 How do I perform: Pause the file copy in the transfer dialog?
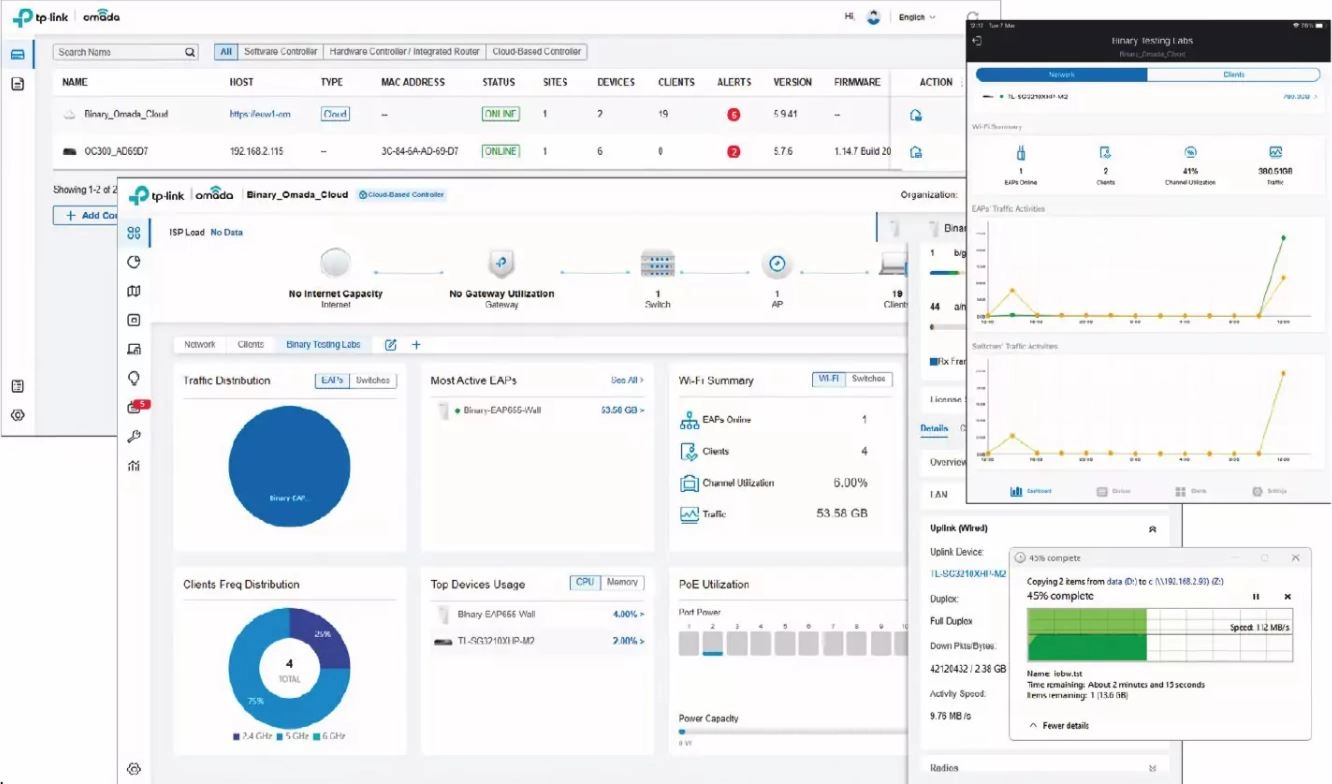pos(1256,597)
